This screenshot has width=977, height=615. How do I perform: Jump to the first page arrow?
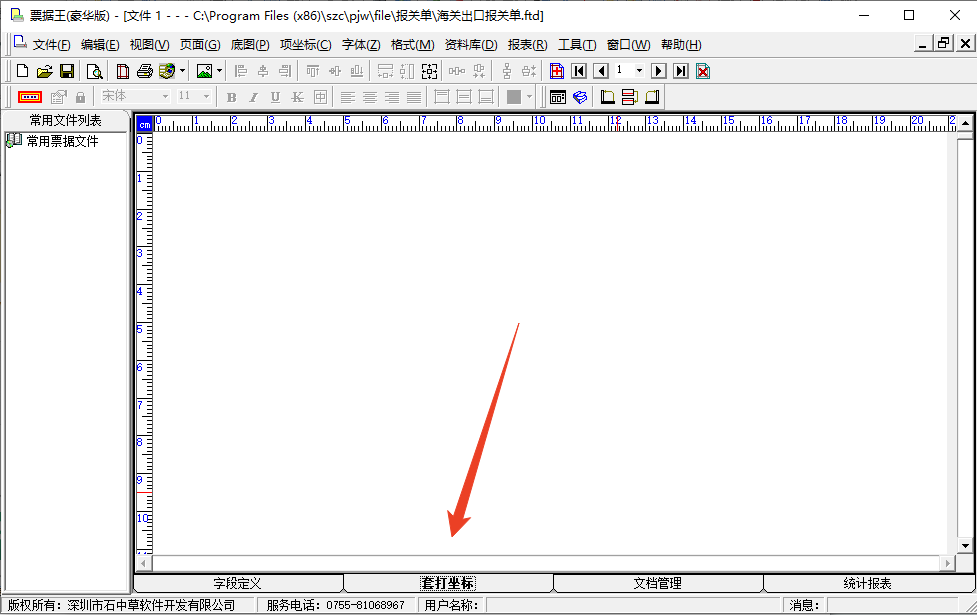click(579, 71)
